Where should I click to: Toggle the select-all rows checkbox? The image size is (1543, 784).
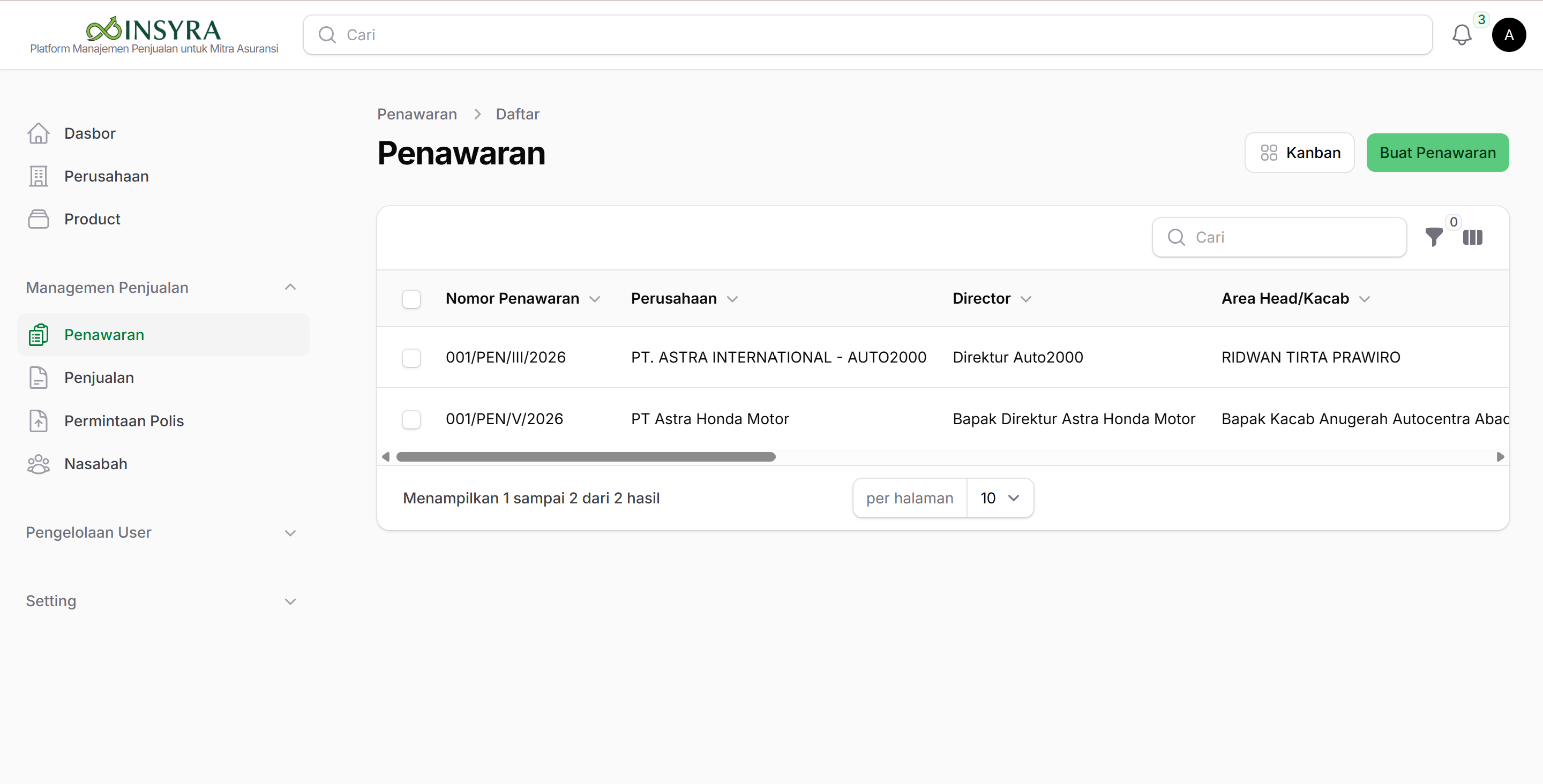click(411, 299)
